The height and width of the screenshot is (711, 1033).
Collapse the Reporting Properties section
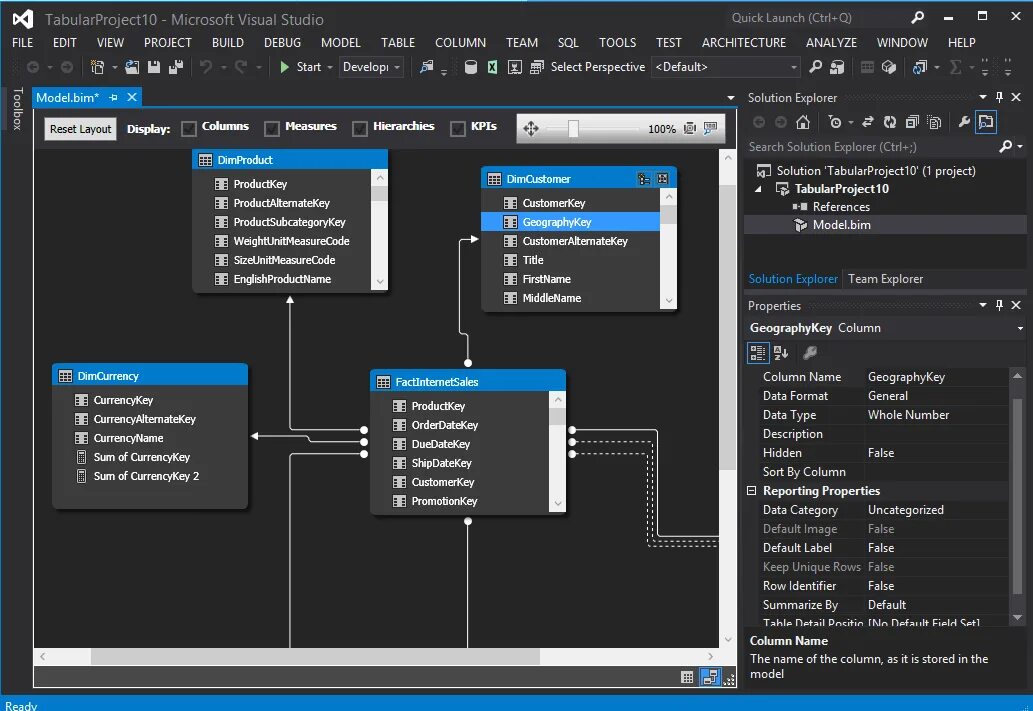[751, 490]
